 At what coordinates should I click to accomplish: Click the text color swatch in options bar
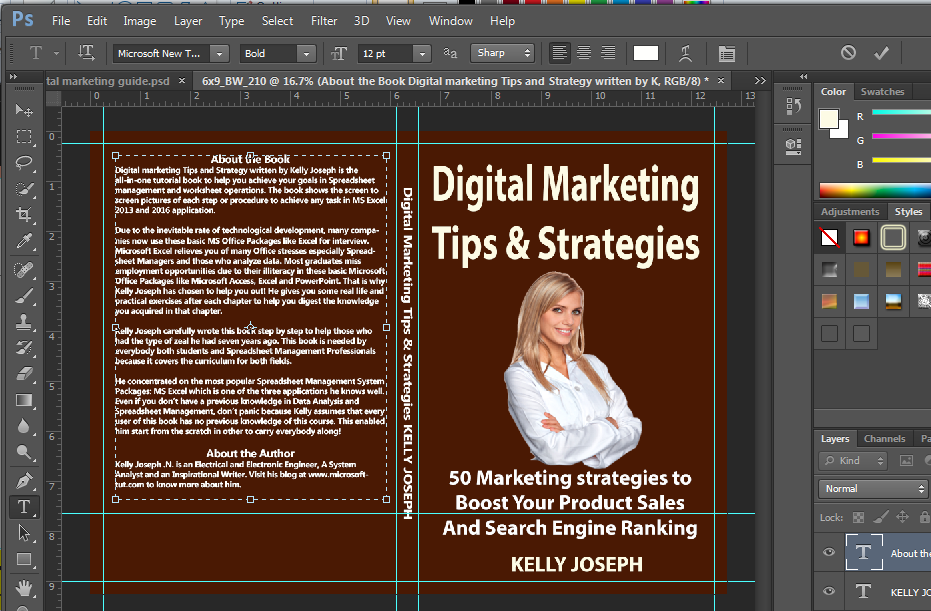click(x=645, y=52)
